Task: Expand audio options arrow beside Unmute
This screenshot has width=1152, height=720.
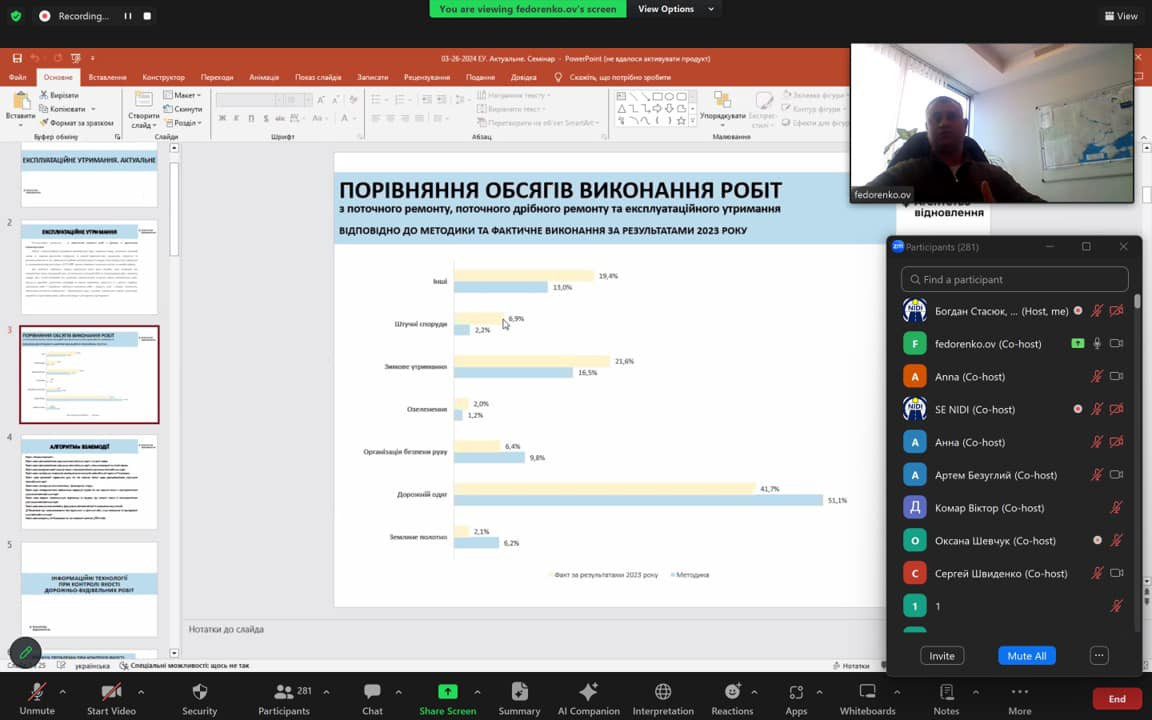Action: point(63,691)
